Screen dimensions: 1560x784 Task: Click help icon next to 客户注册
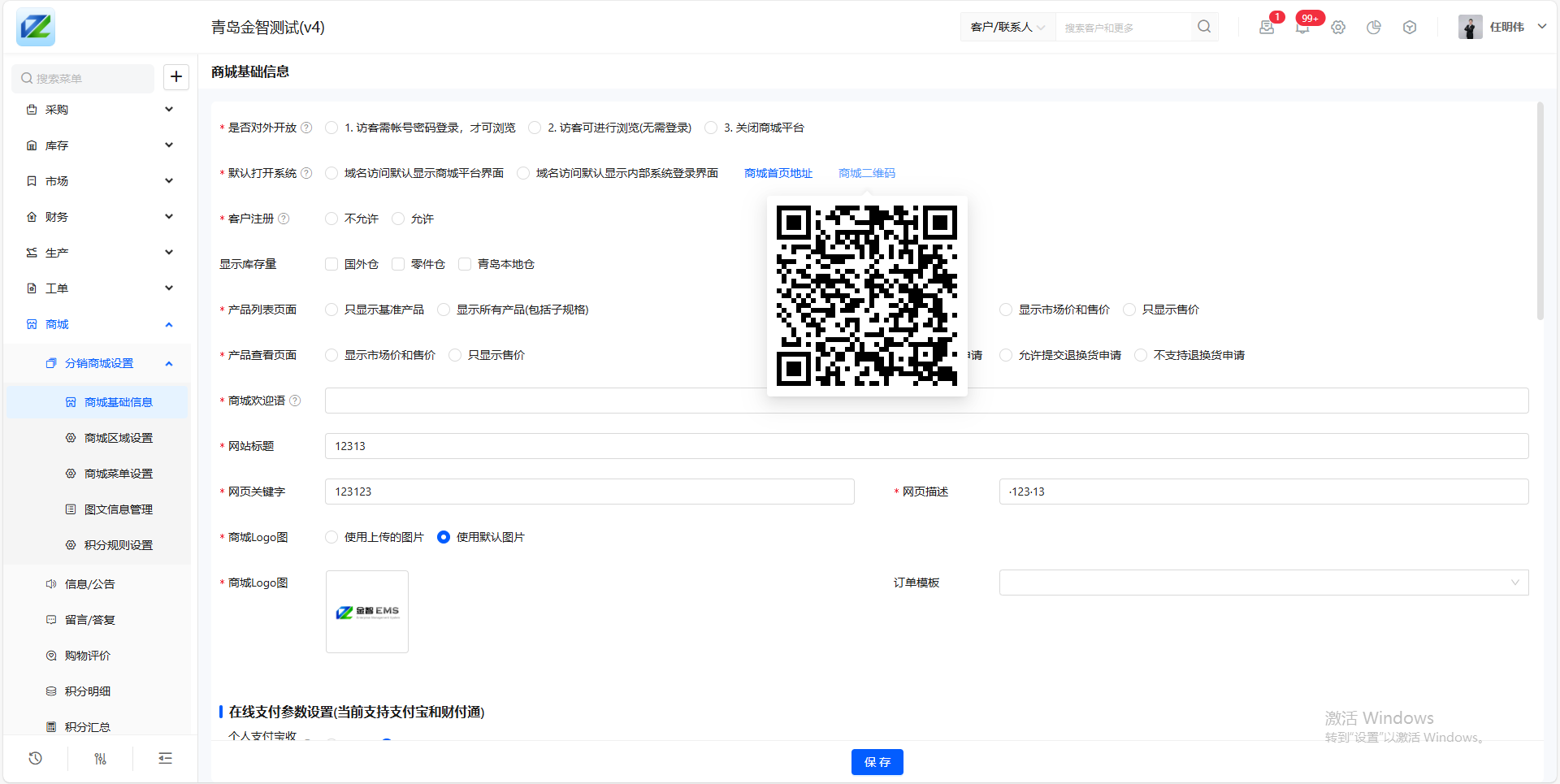(284, 219)
